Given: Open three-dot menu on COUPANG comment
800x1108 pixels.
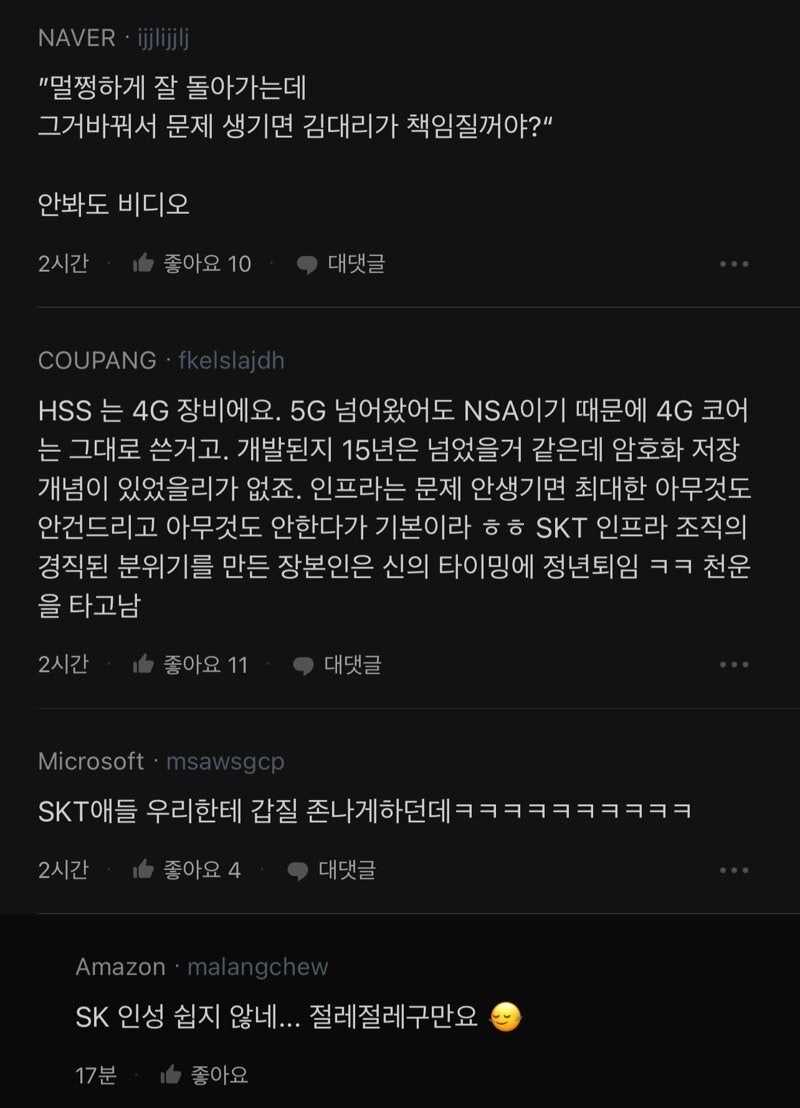Looking at the screenshot, I should coord(734,664).
